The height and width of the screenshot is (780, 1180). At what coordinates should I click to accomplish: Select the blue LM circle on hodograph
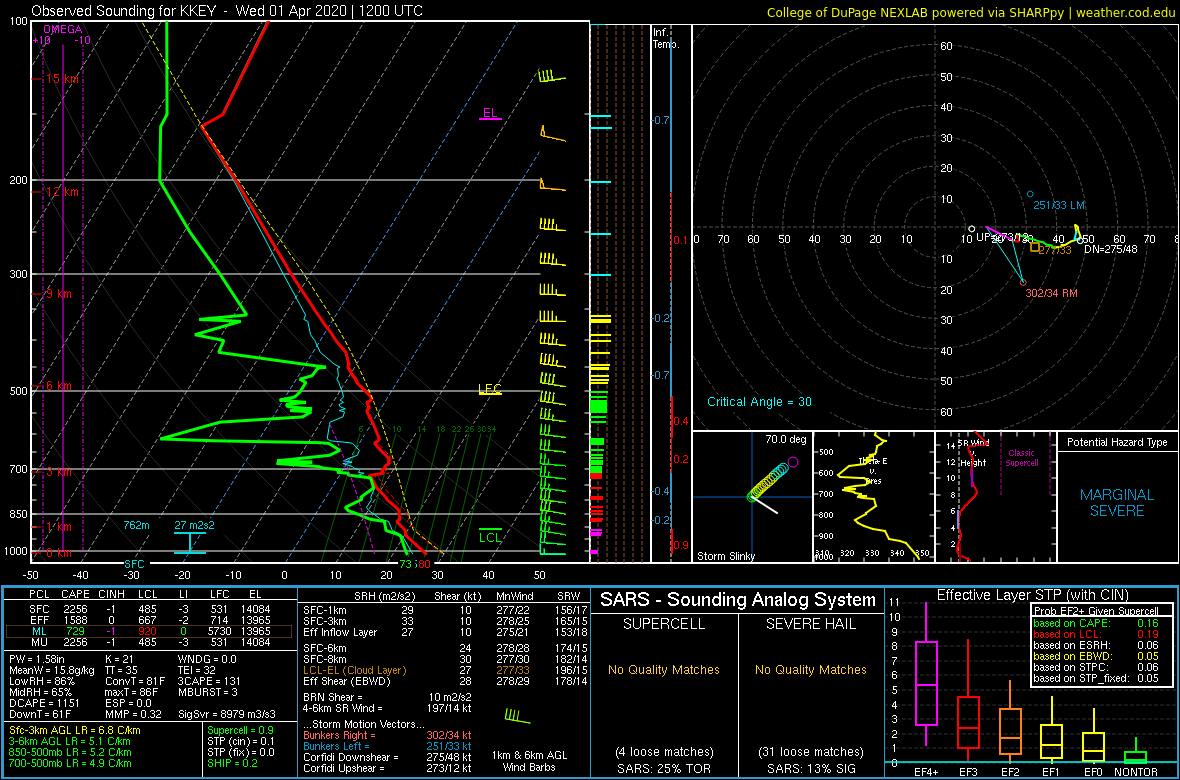click(1030, 194)
